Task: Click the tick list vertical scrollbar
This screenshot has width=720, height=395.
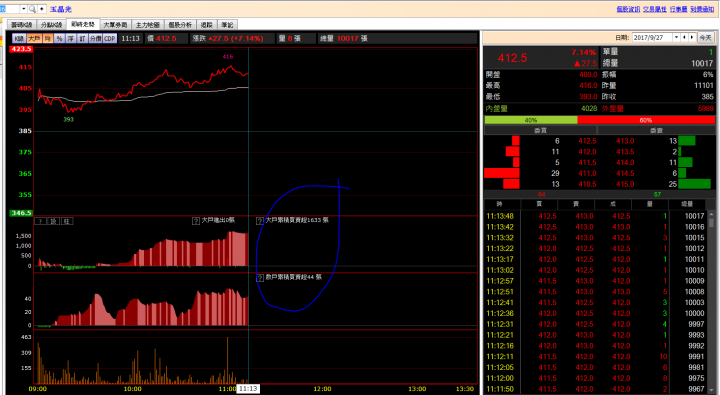Action: 711,303
